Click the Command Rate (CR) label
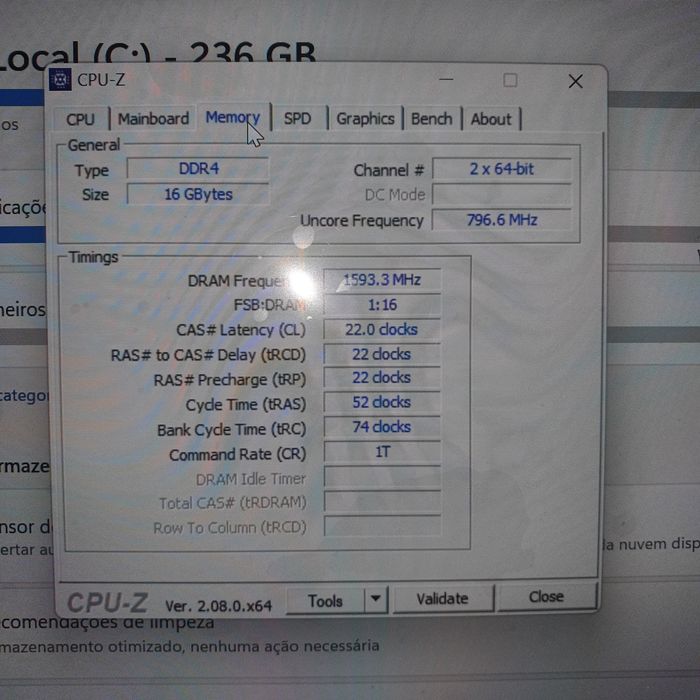Viewport: 700px width, 700px height. 238,454
